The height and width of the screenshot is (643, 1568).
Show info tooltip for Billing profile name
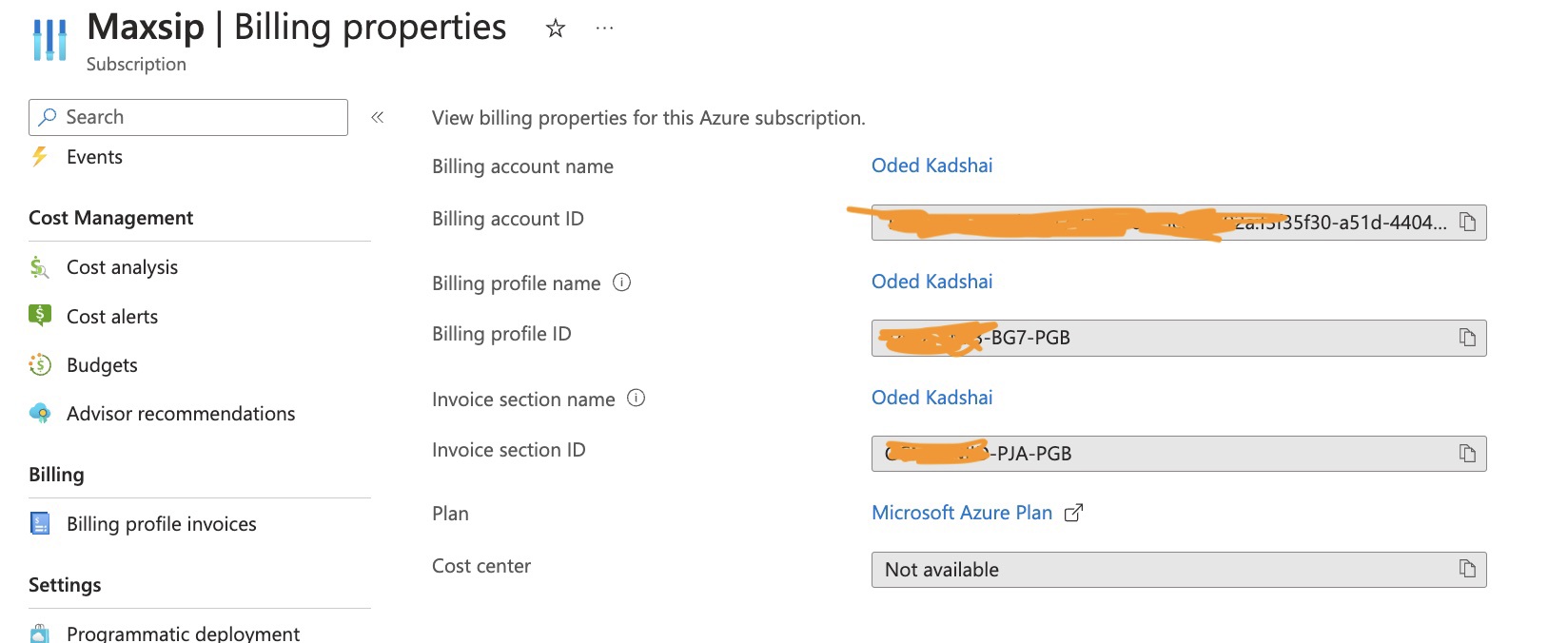622,283
